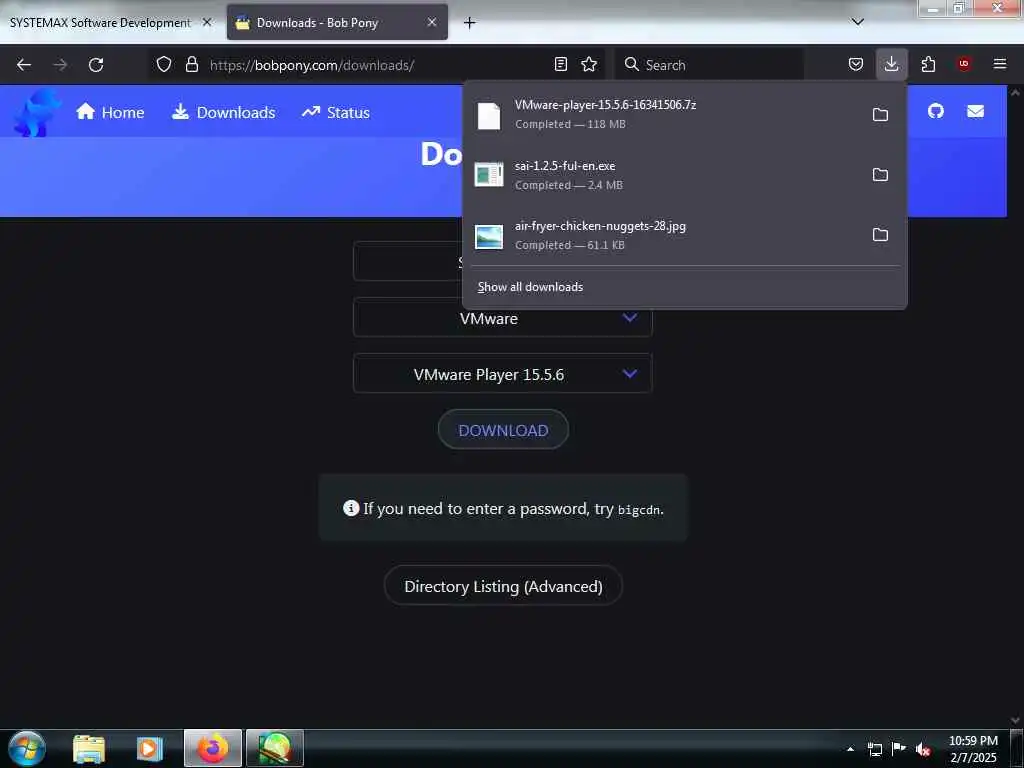Open the VMware Player 15.5.6 version dropdown
Screen dimensions: 1024x768
(x=502, y=374)
